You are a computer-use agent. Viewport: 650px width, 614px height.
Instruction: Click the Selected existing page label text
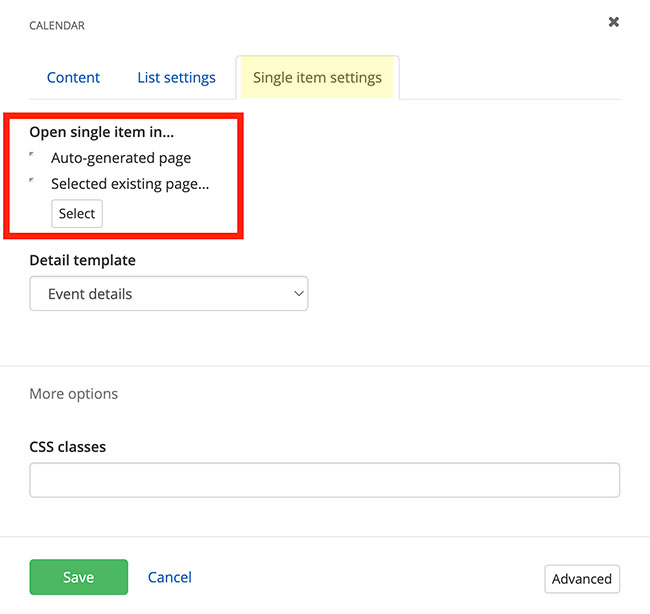130,184
